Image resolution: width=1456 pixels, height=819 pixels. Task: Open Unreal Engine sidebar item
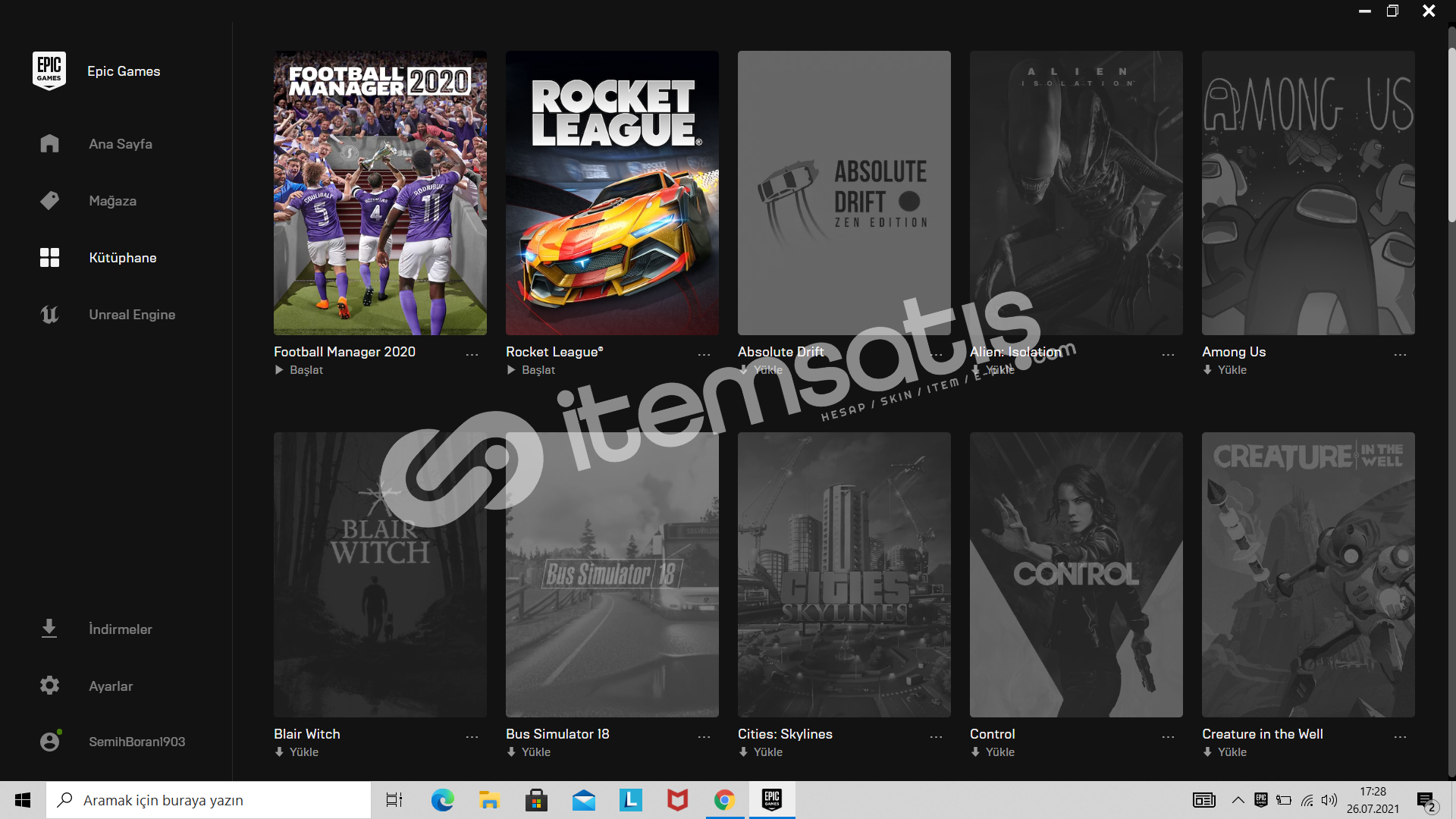click(132, 315)
